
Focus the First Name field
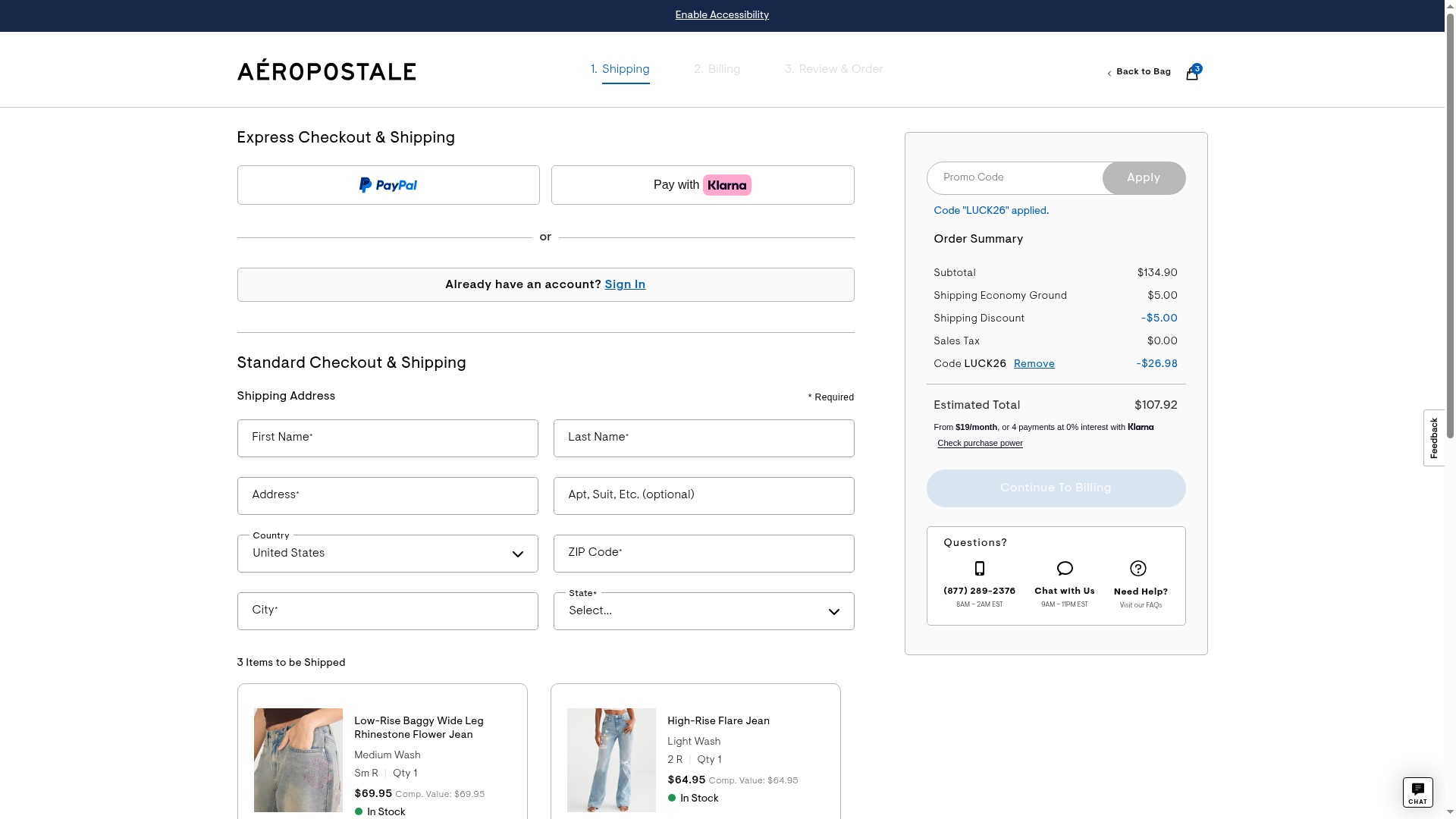click(x=388, y=438)
